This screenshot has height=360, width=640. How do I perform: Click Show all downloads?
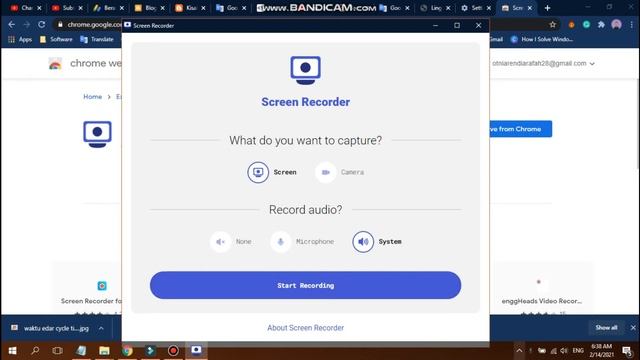tap(606, 328)
